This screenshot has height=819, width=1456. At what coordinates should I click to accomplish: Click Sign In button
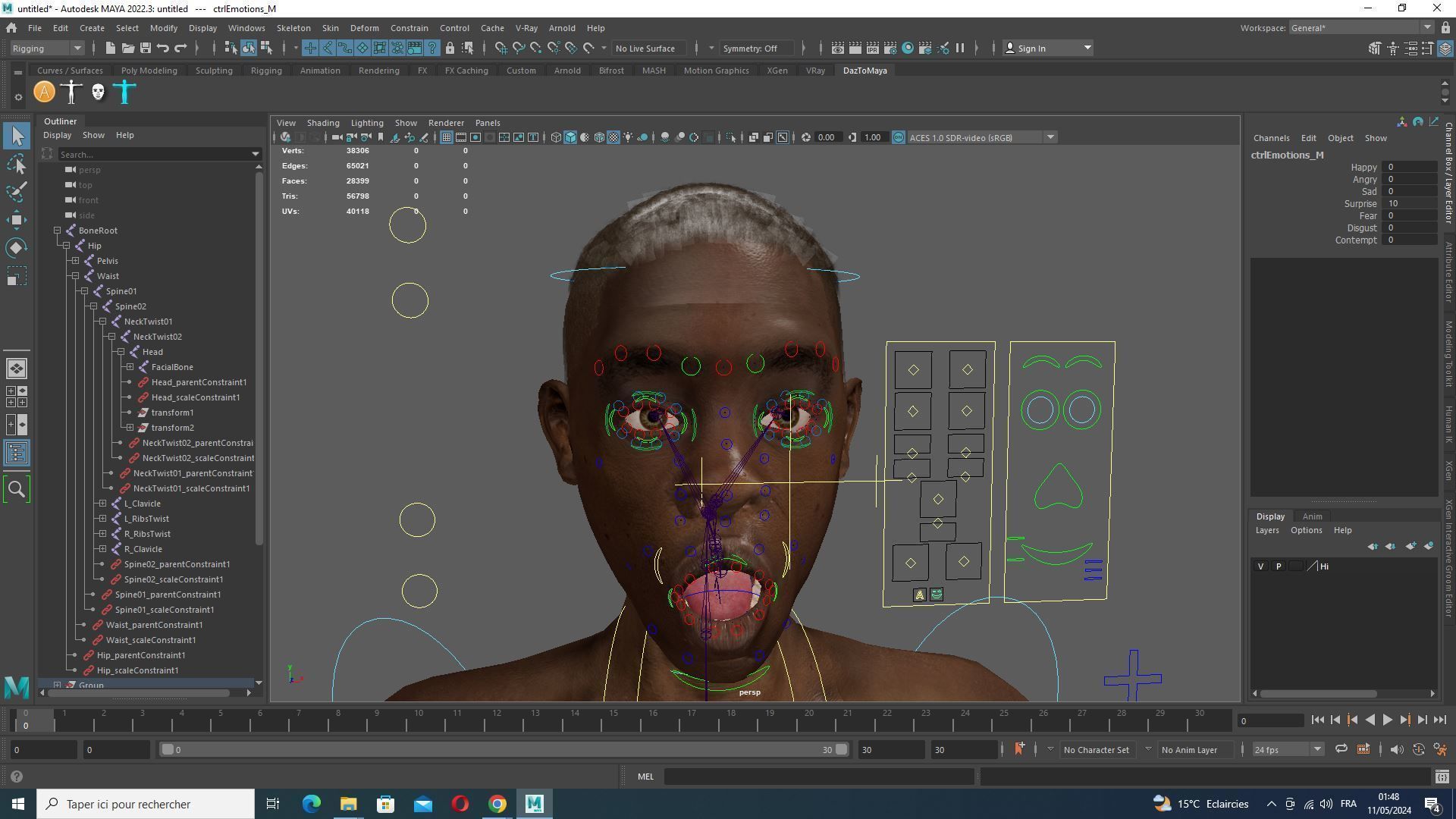tap(1048, 49)
